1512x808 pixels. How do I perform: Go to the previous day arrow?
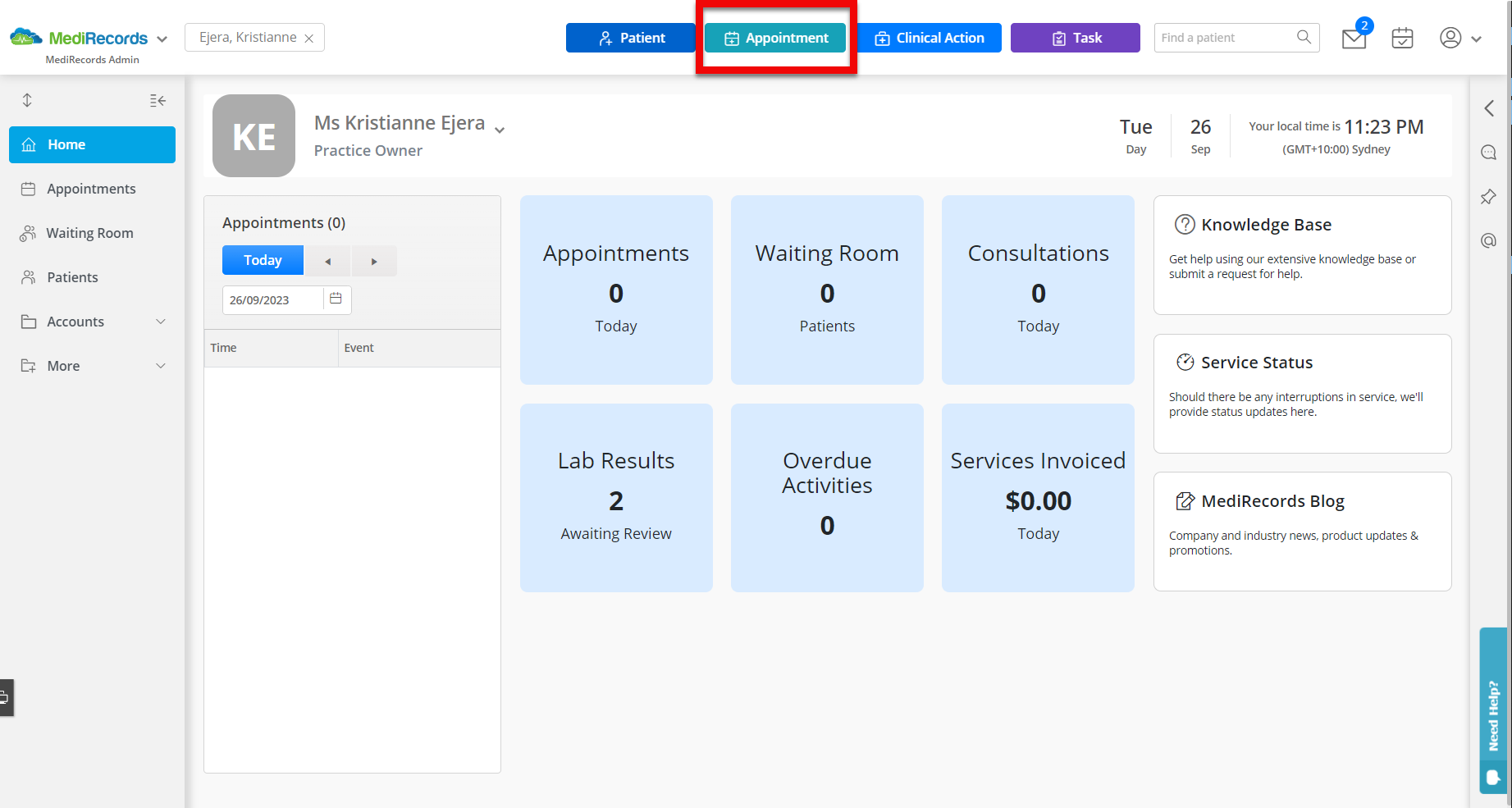click(x=327, y=261)
